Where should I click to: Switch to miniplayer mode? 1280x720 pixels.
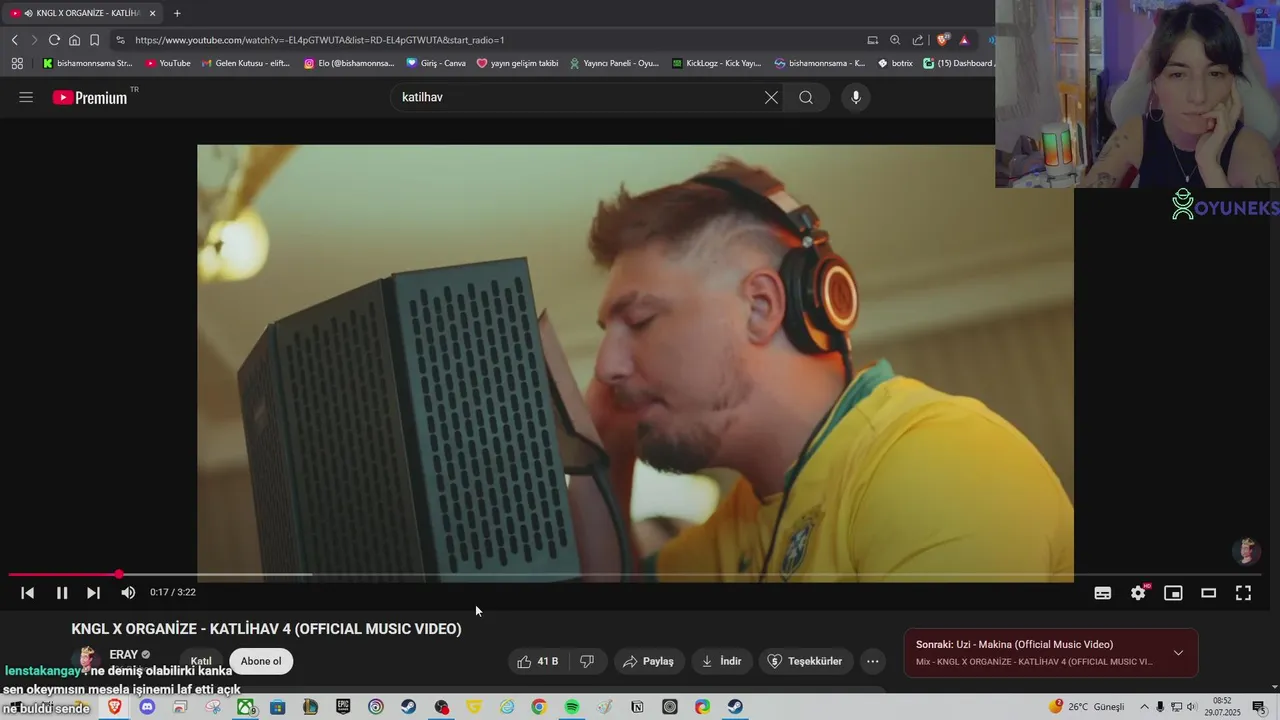1173,593
